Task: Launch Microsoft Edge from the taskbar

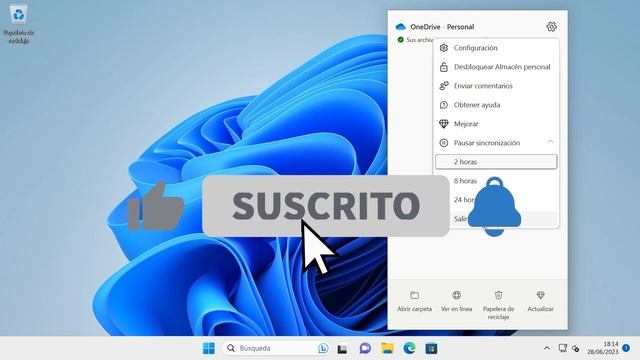Action: tap(409, 348)
